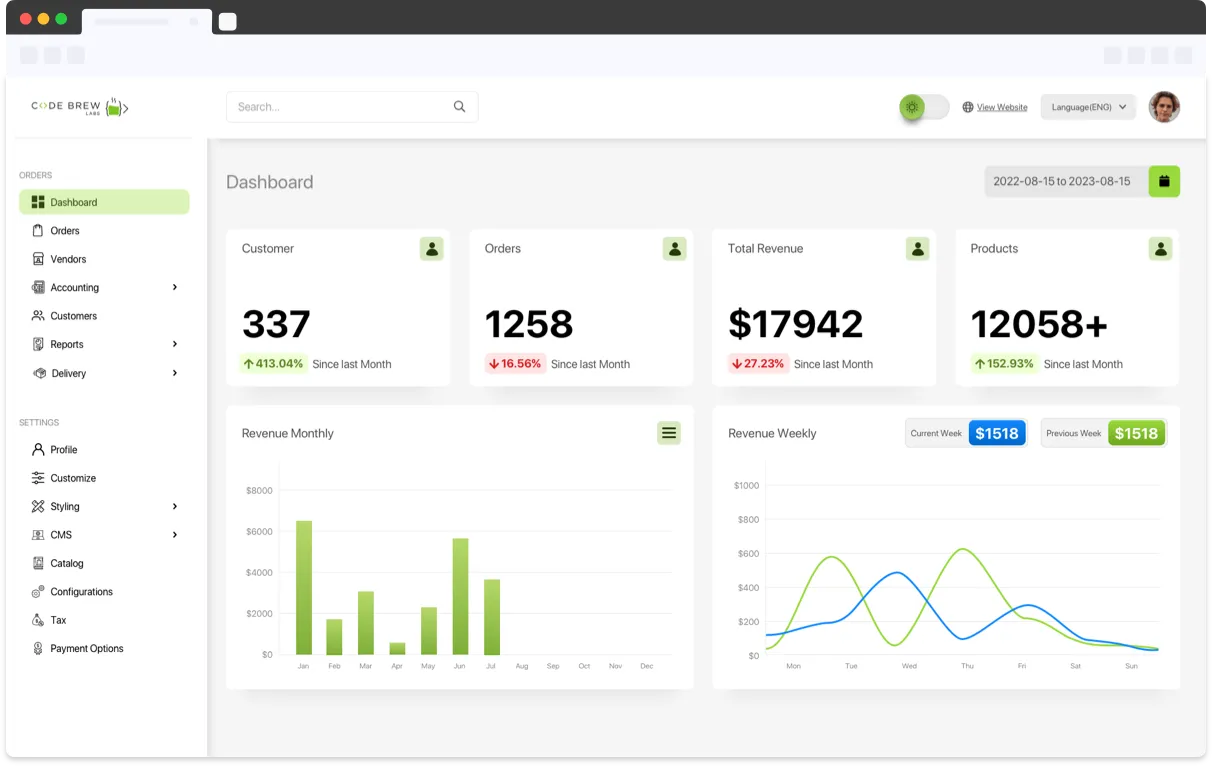
Task: Open the user profile avatar
Action: (x=1164, y=107)
